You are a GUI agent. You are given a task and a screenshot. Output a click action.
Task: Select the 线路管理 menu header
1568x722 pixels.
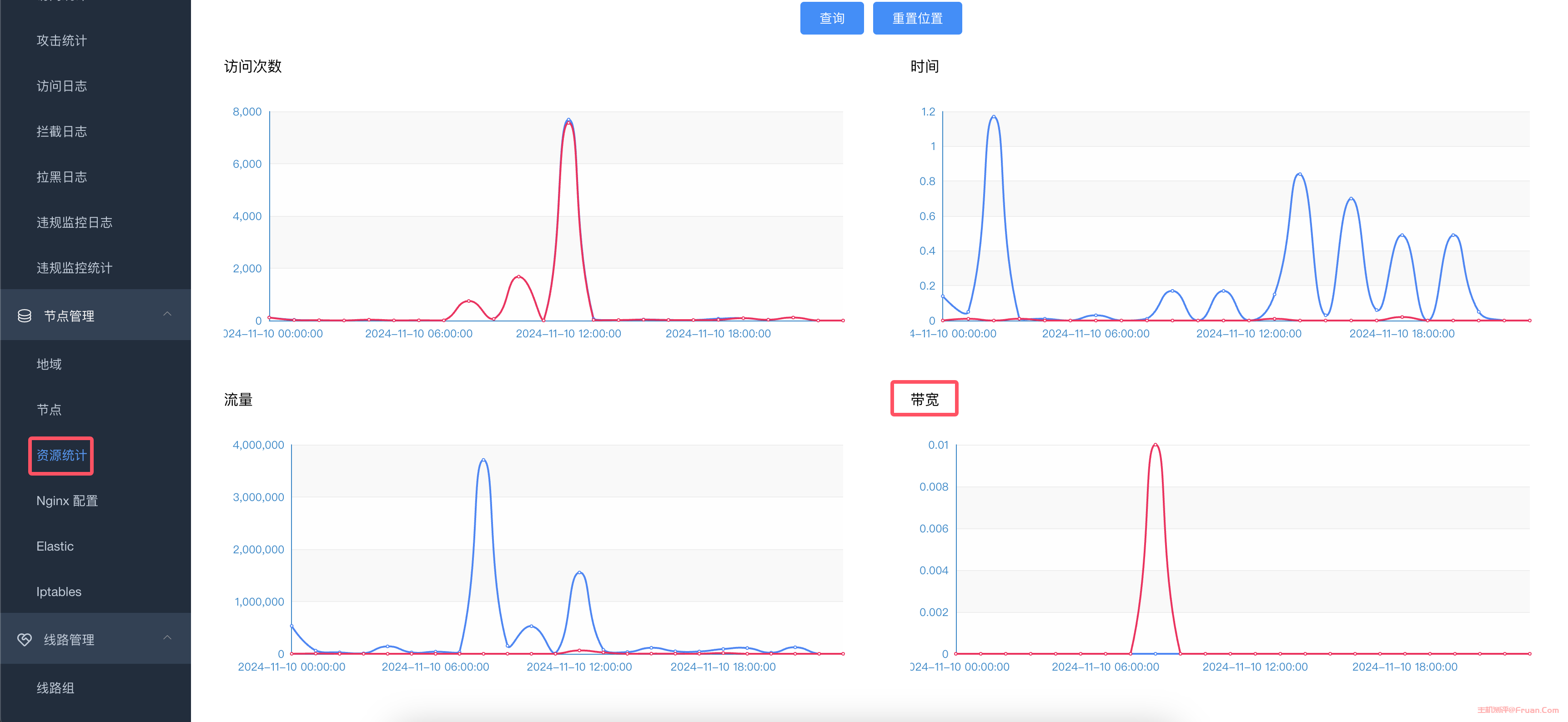pyautogui.click(x=95, y=639)
